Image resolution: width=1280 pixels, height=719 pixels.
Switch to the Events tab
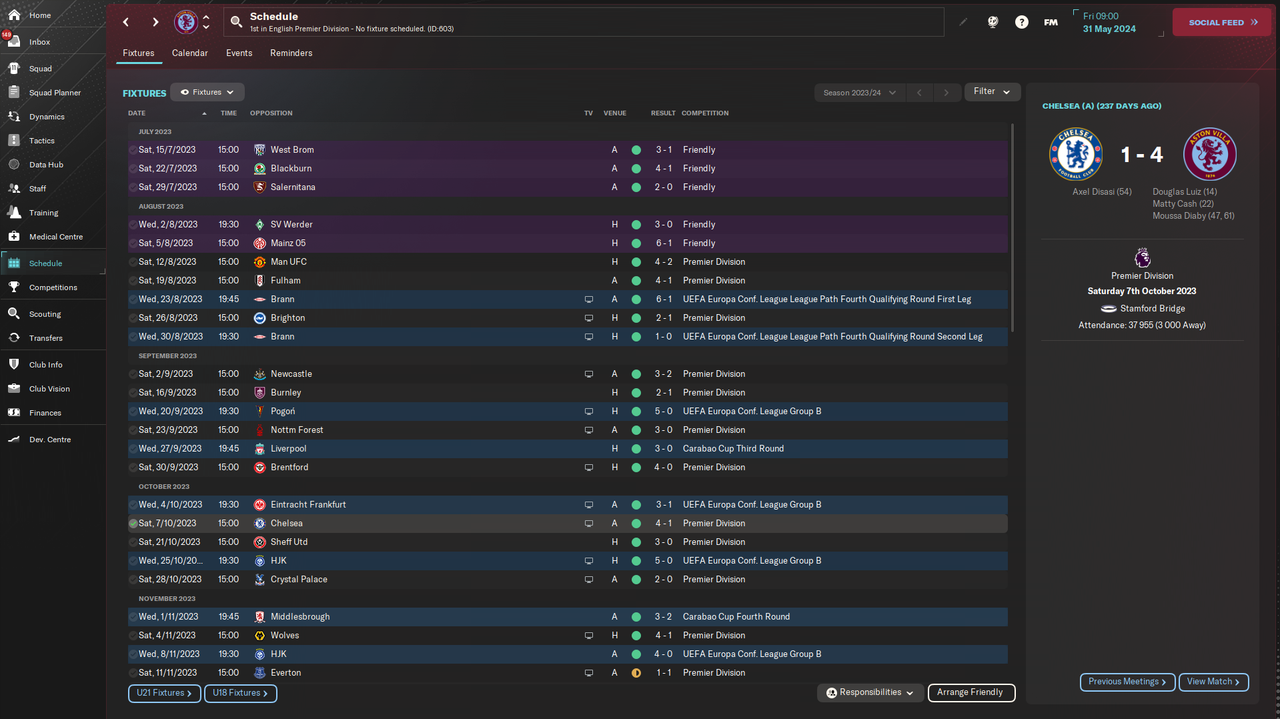pyautogui.click(x=239, y=53)
